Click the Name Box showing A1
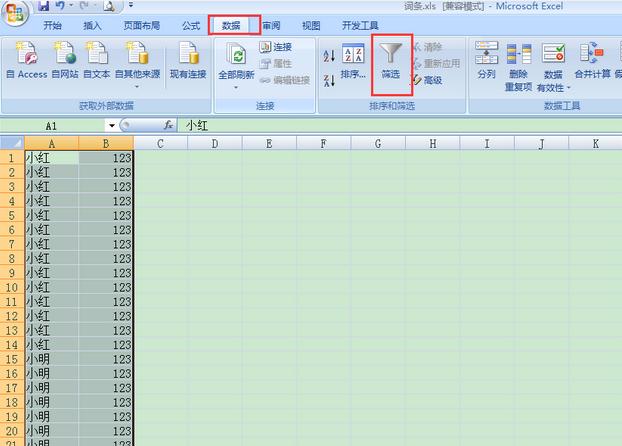Image resolution: width=622 pixels, height=446 pixels. pos(52,126)
